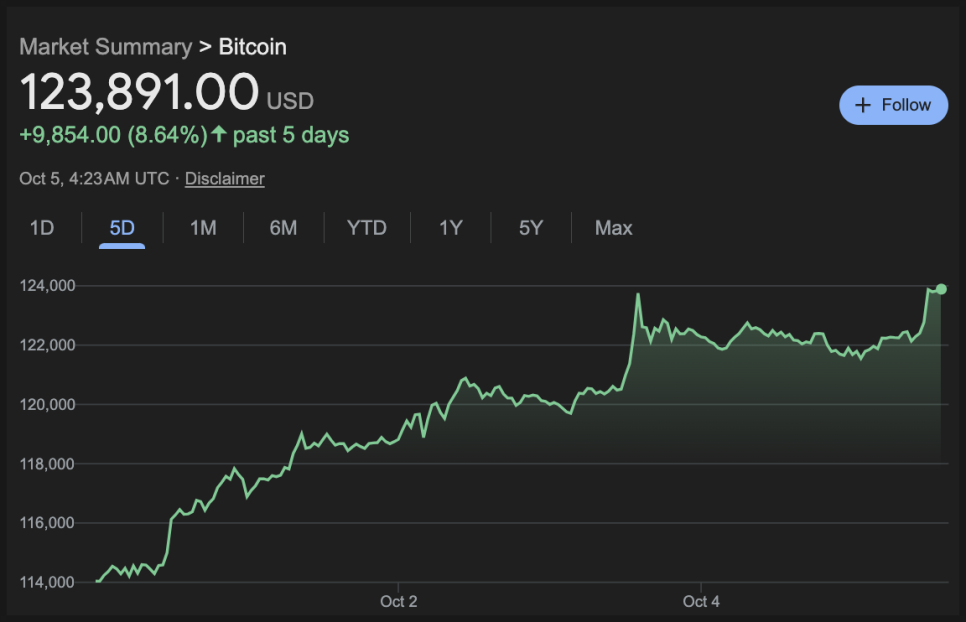966x622 pixels.
Task: Switch to the 1Y range tab
Action: tap(450, 228)
